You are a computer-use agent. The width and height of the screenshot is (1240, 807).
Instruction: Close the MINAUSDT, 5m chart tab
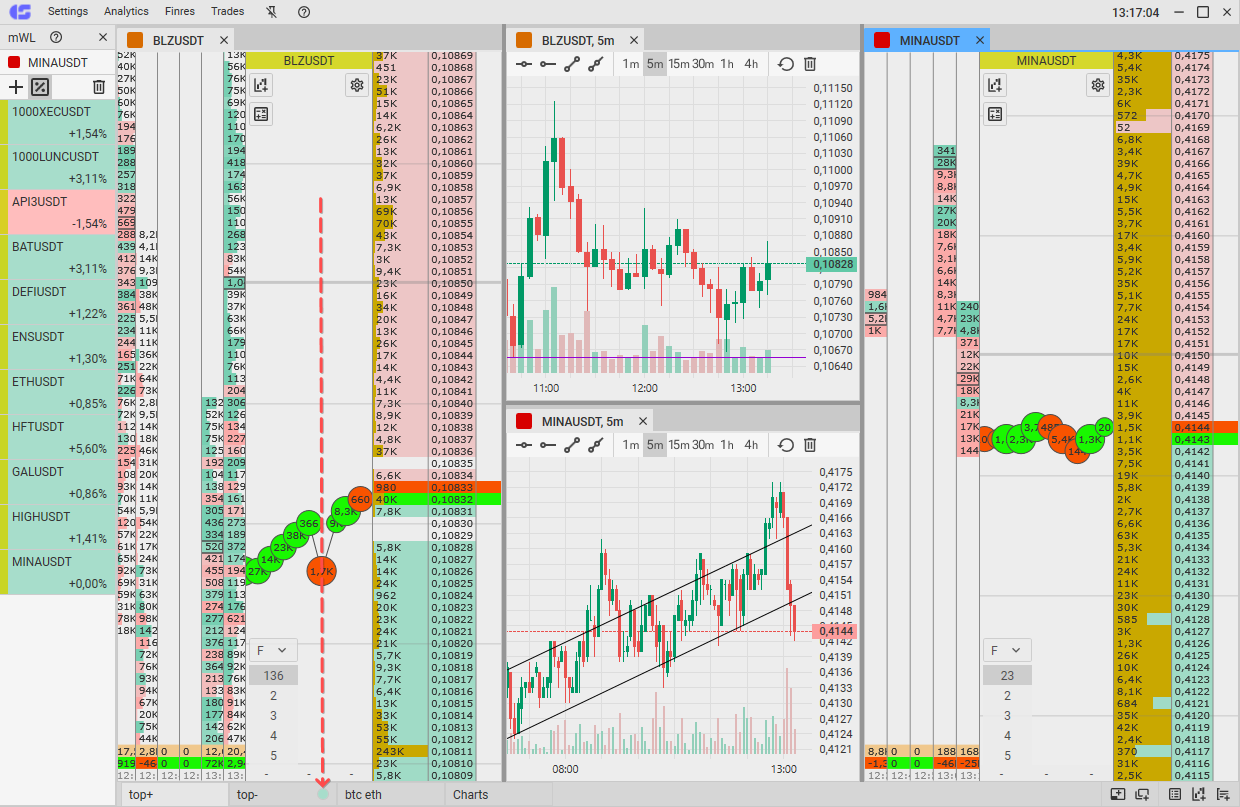click(644, 421)
